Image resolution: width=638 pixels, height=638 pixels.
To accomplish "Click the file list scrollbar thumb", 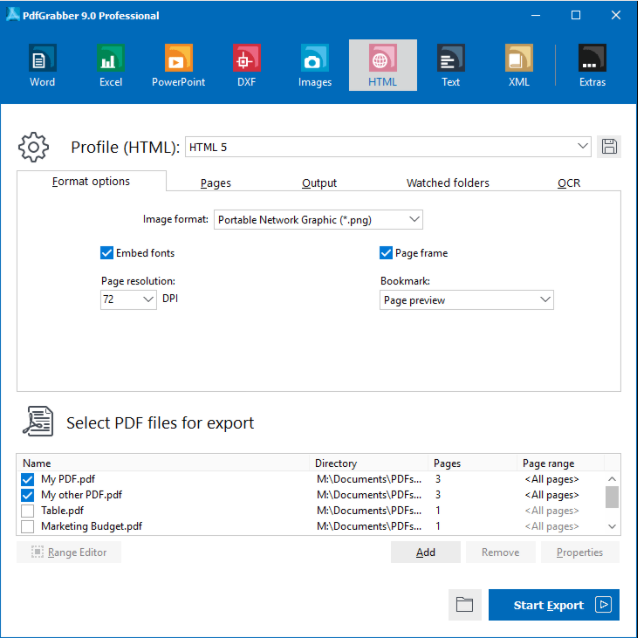I will tap(612, 497).
